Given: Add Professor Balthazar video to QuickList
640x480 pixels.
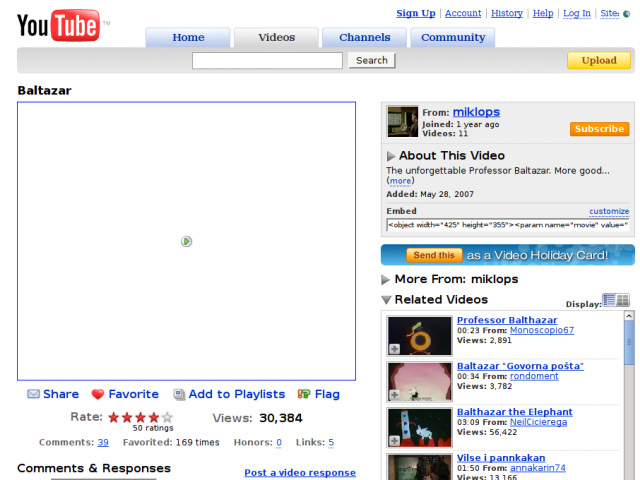Looking at the screenshot, I should pos(394,349).
